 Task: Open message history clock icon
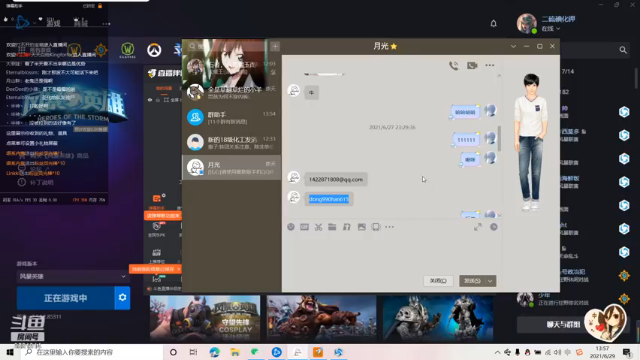[494, 227]
